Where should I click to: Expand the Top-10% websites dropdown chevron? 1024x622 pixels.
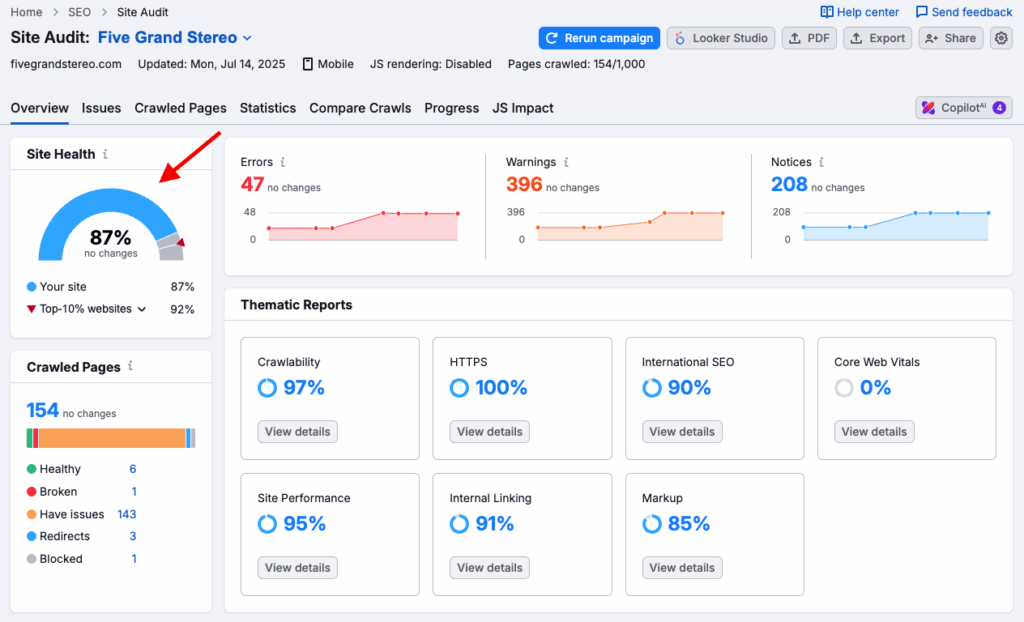142,309
